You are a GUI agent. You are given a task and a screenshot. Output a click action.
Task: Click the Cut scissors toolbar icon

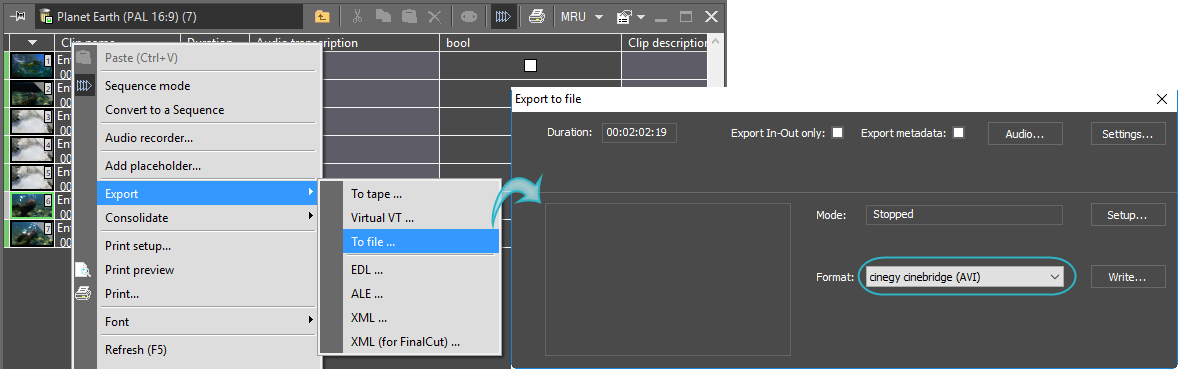click(358, 16)
